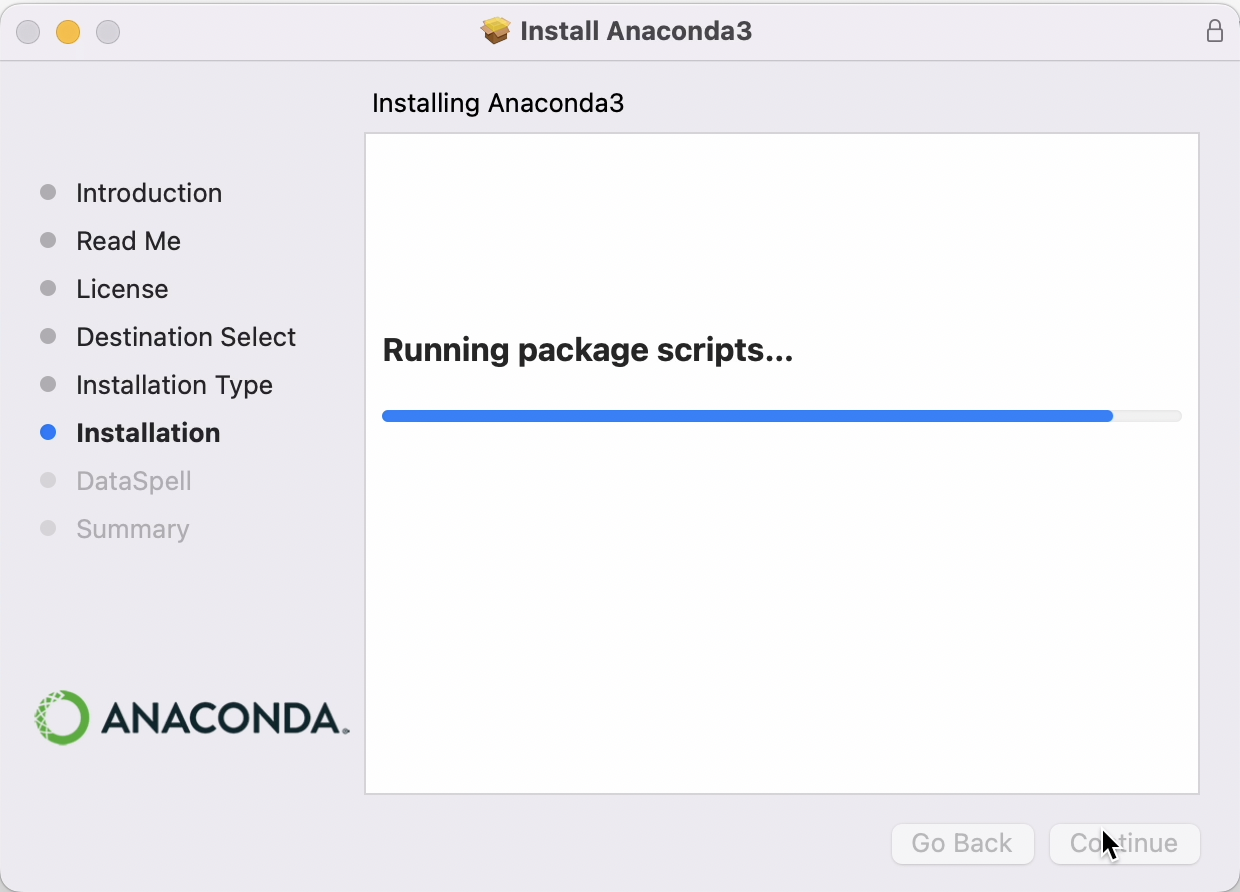The width and height of the screenshot is (1240, 892).
Task: Select the Destination Select step
Action: (185, 337)
